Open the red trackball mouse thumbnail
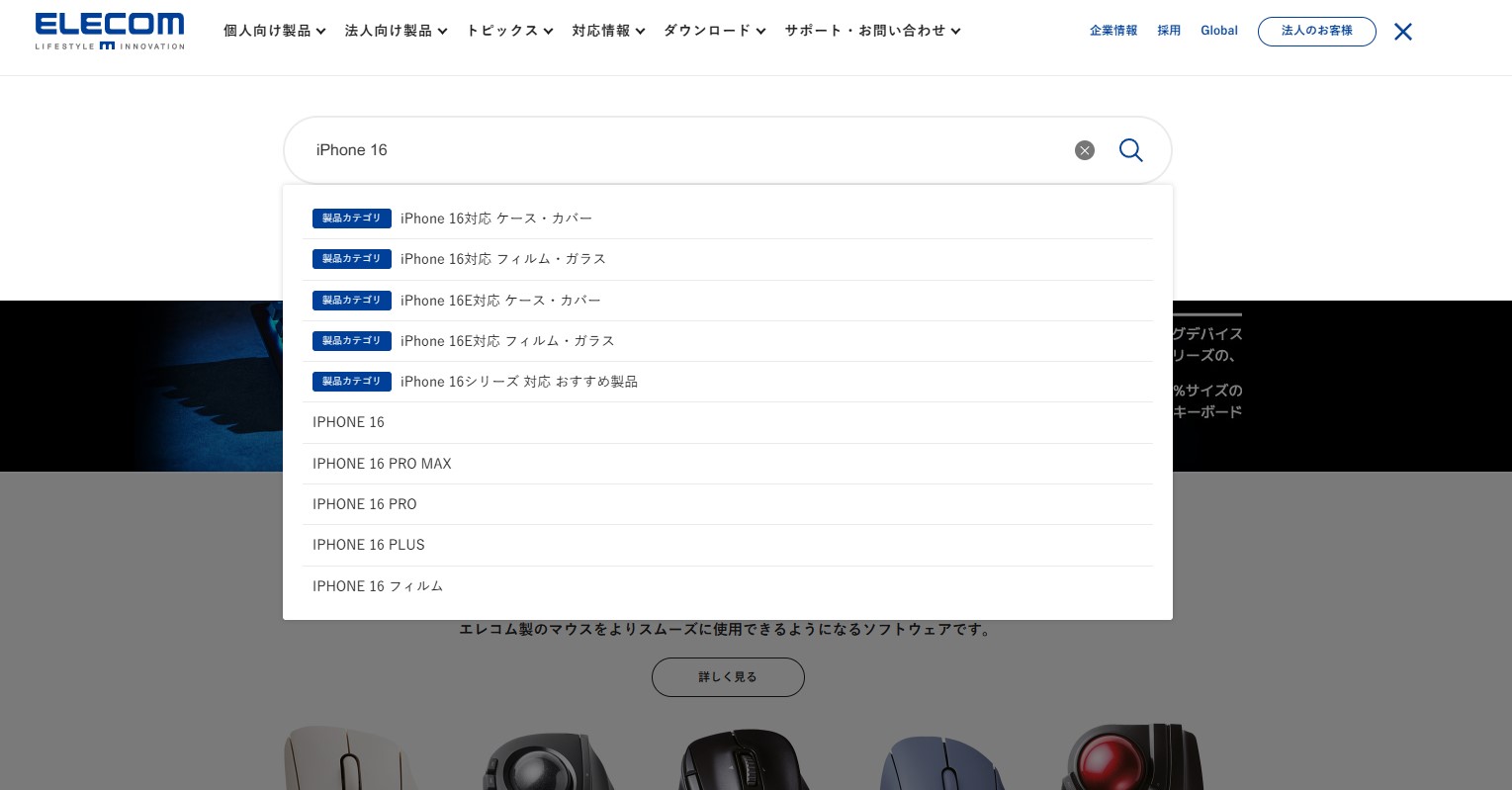This screenshot has height=790, width=1512. [x=1133, y=758]
